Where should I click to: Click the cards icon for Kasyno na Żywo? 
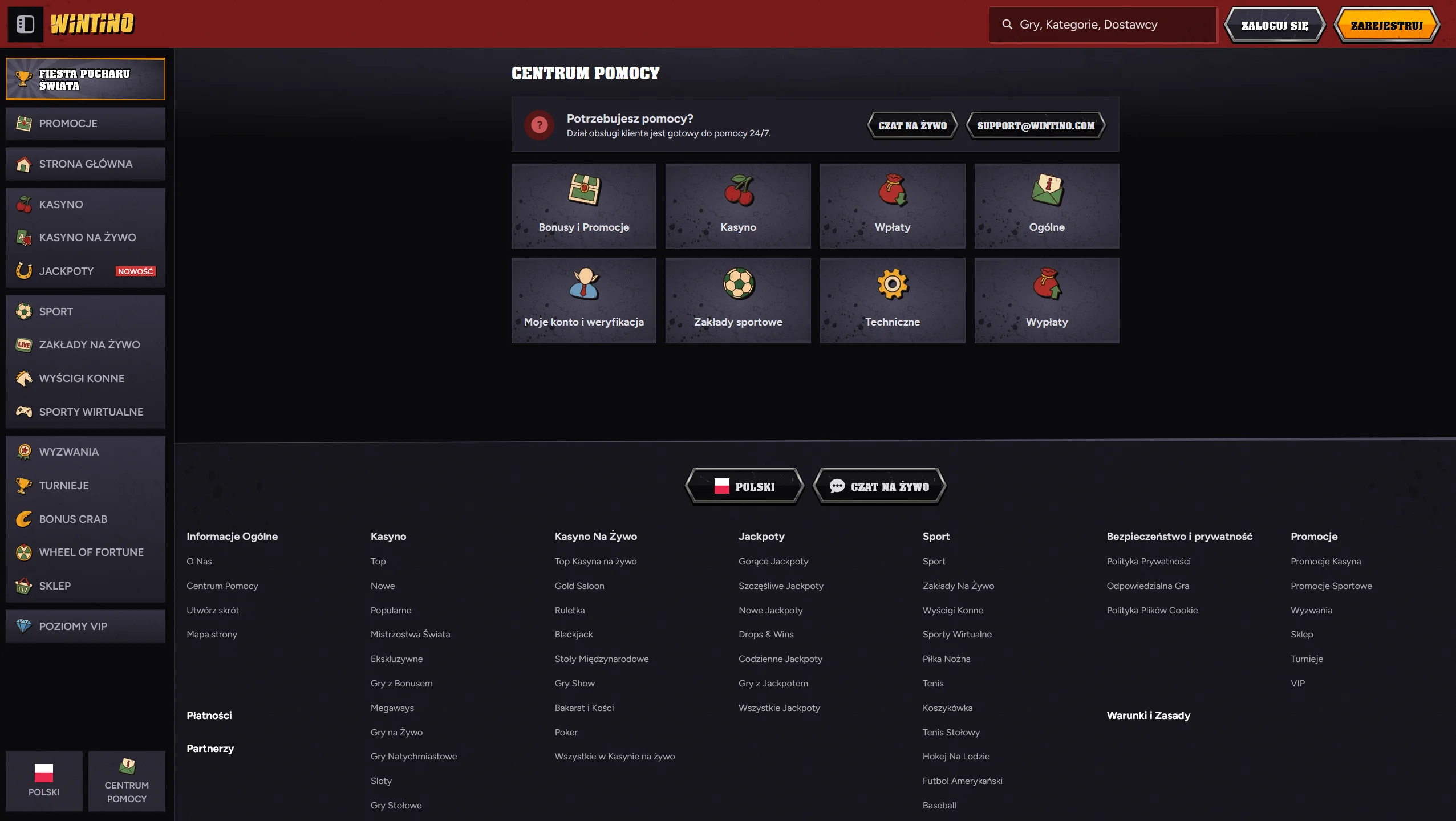(x=23, y=238)
